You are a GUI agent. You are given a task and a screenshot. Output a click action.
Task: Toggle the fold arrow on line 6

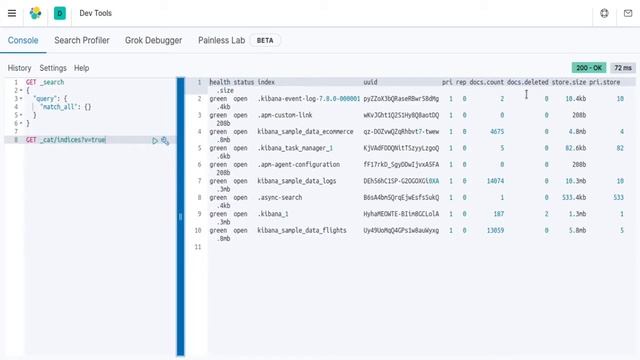tap(21, 123)
